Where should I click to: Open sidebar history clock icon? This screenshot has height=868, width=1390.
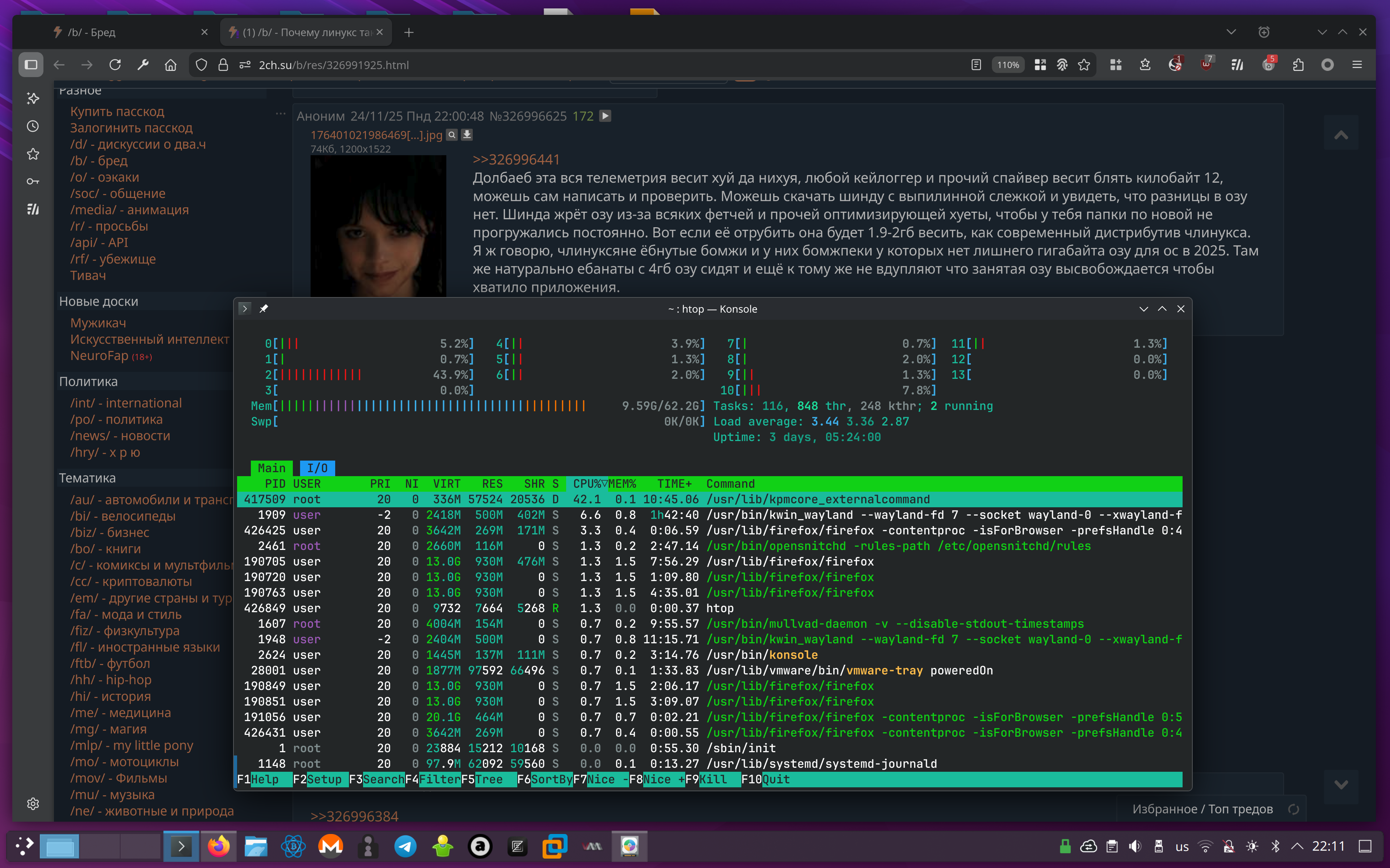click(33, 126)
